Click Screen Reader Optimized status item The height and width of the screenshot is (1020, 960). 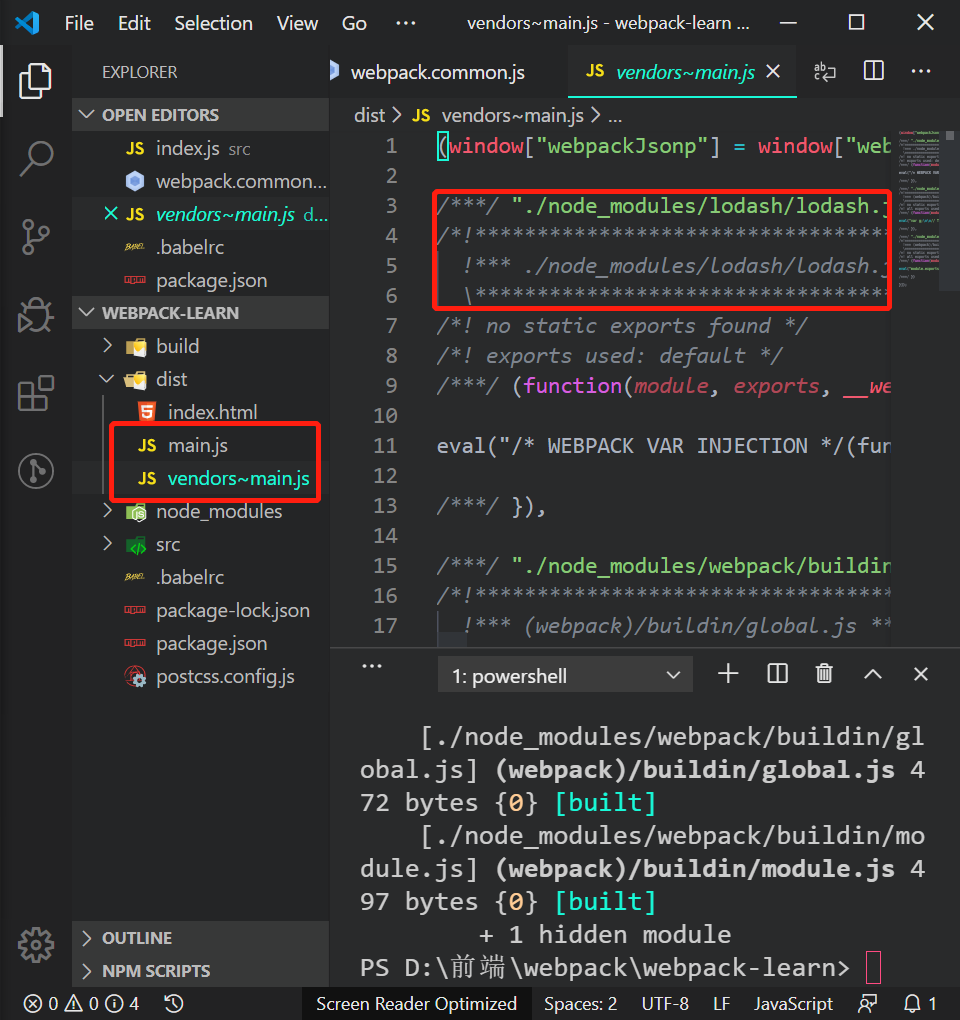click(x=416, y=1004)
